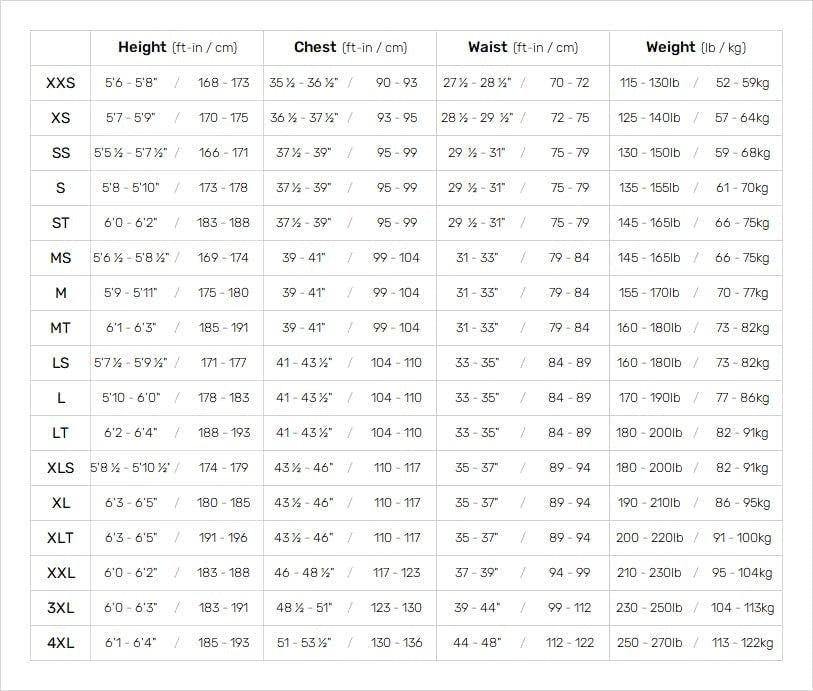The image size is (813, 691).
Task: Select the XXL size row label
Action: (x=61, y=573)
